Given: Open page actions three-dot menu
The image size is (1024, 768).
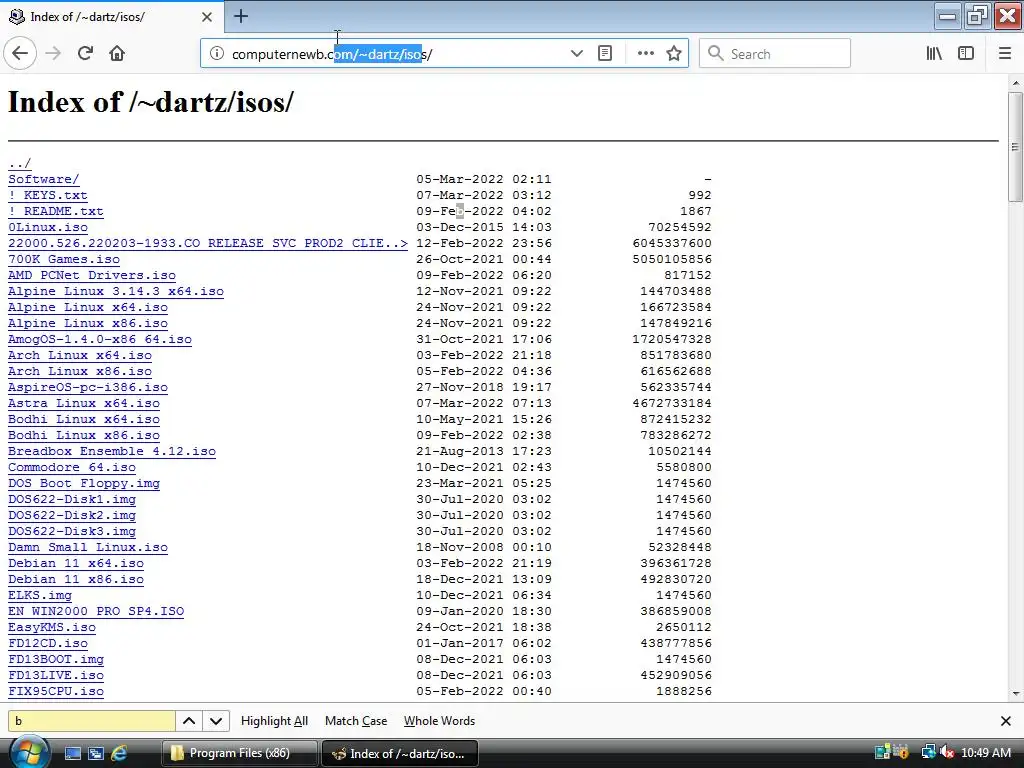Looking at the screenshot, I should tap(645, 54).
